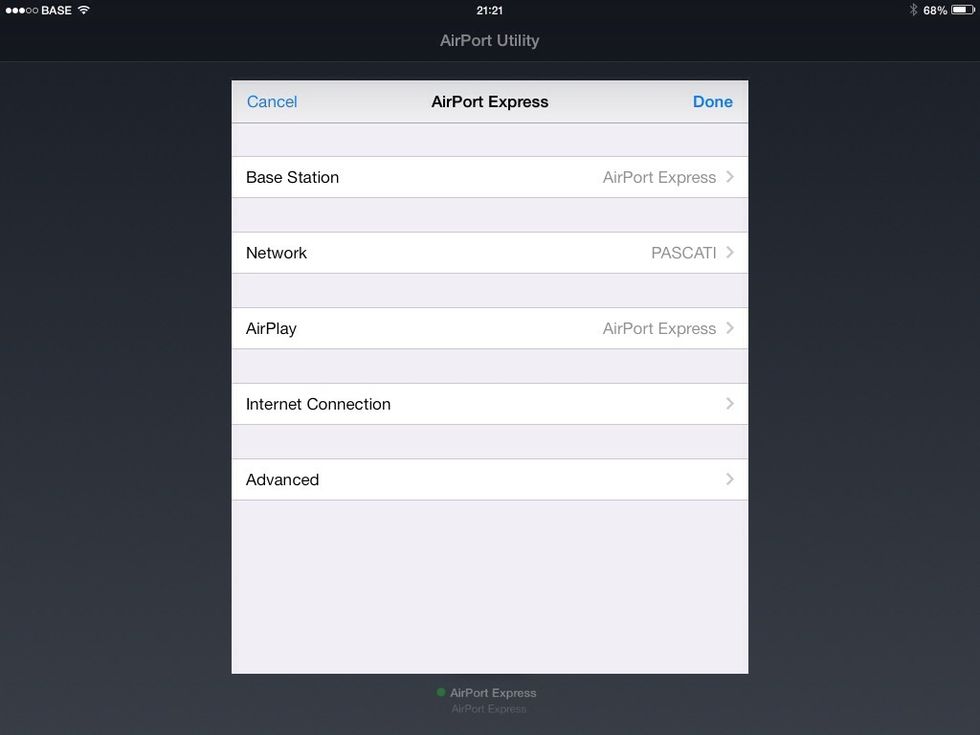Select the PASCATI network value

coord(683,252)
